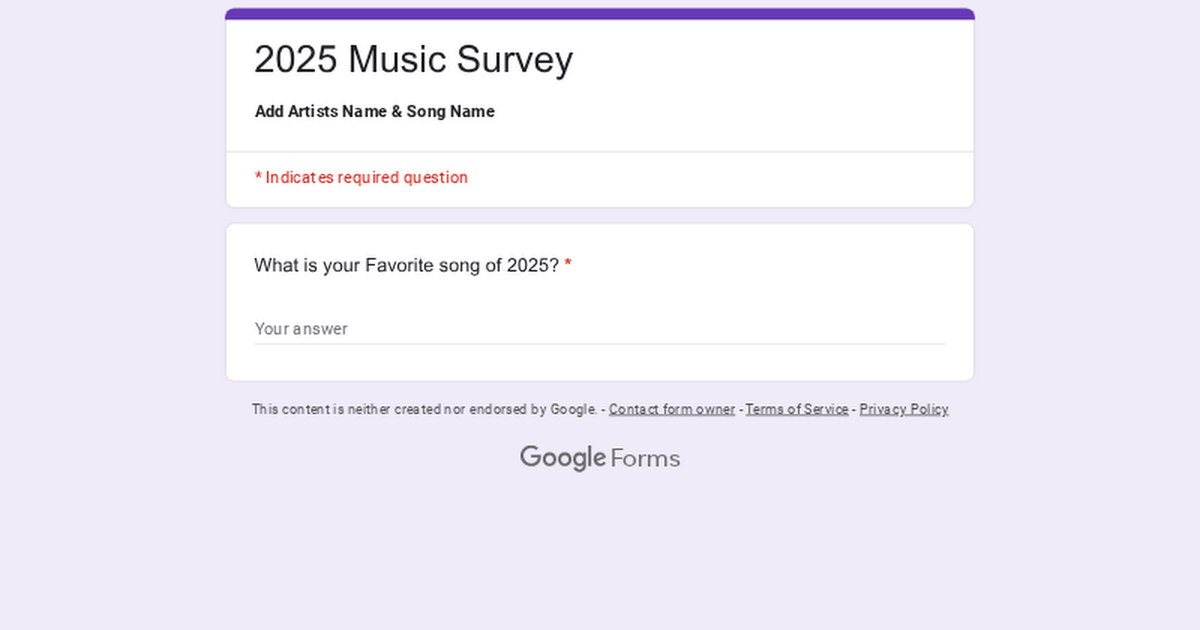Click the word Google in the disclaimer sentence
The width and height of the screenshot is (1200, 630).
[x=573, y=409]
